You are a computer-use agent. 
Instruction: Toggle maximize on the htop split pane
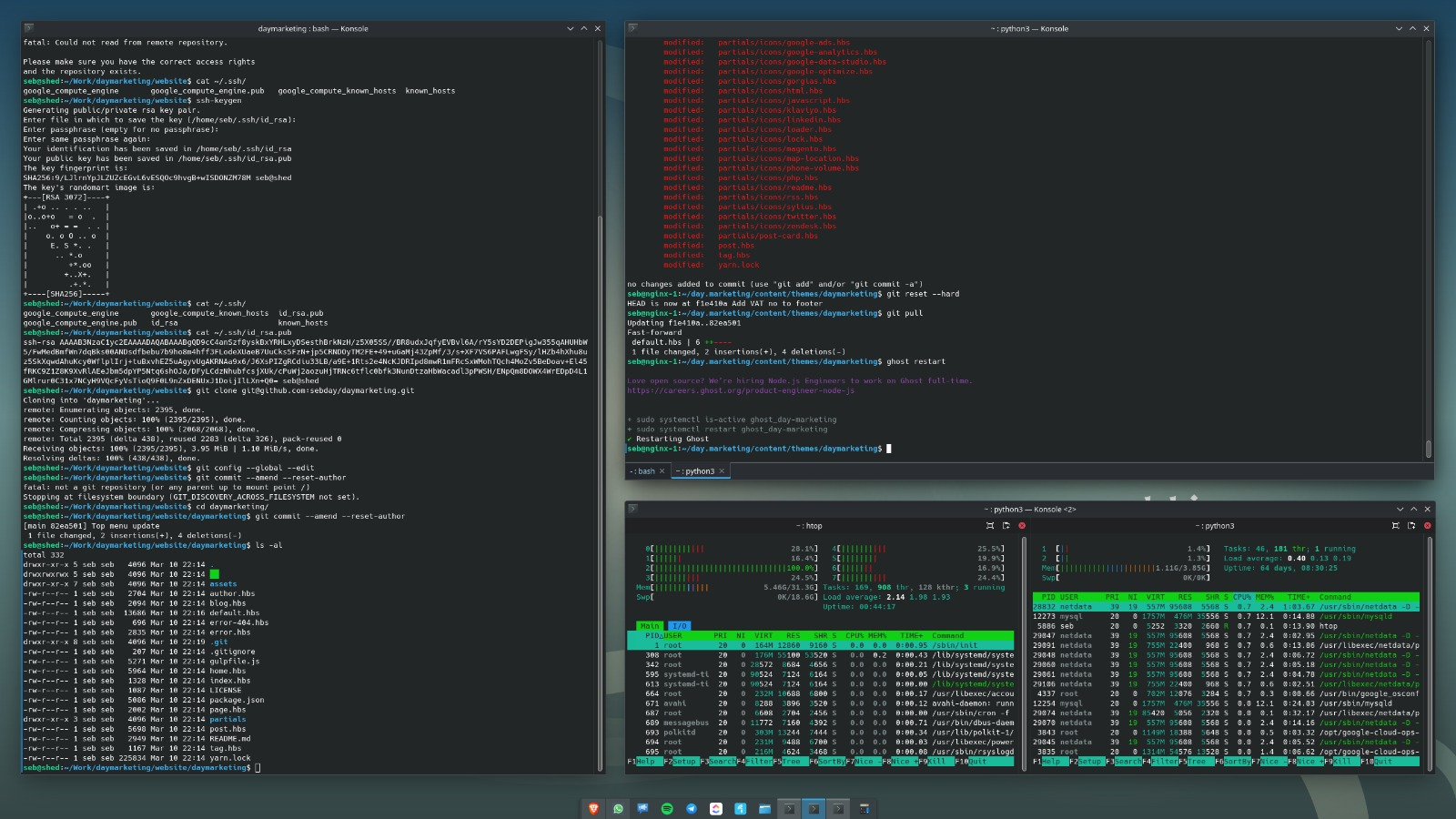coord(990,526)
